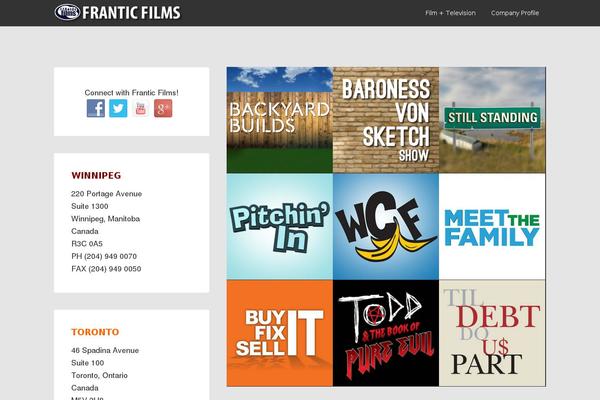Open the Frantic Films Facebook page icon
The image size is (600, 400).
coord(96,108)
